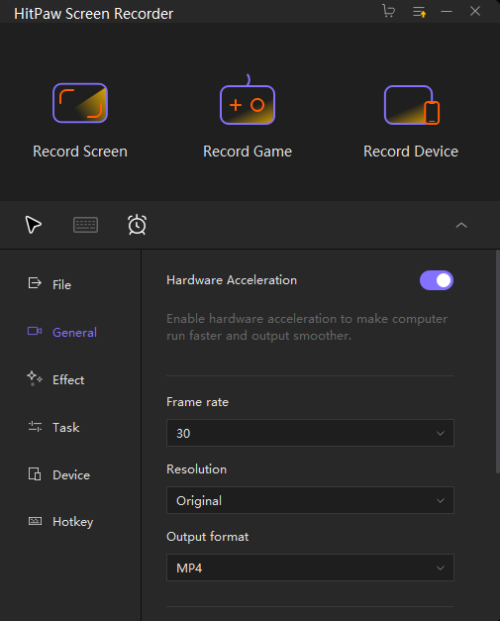This screenshot has height=621, width=500.
Task: Minimize the HitPaw Screen Recorder window
Action: click(447, 11)
